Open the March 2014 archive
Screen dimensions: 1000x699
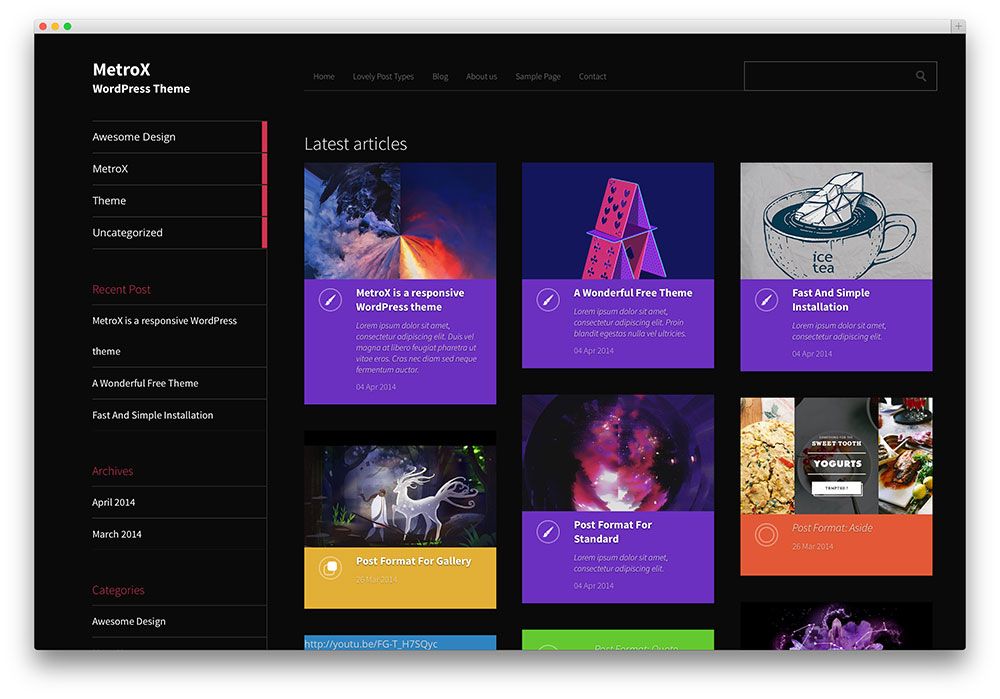pyautogui.click(x=117, y=534)
